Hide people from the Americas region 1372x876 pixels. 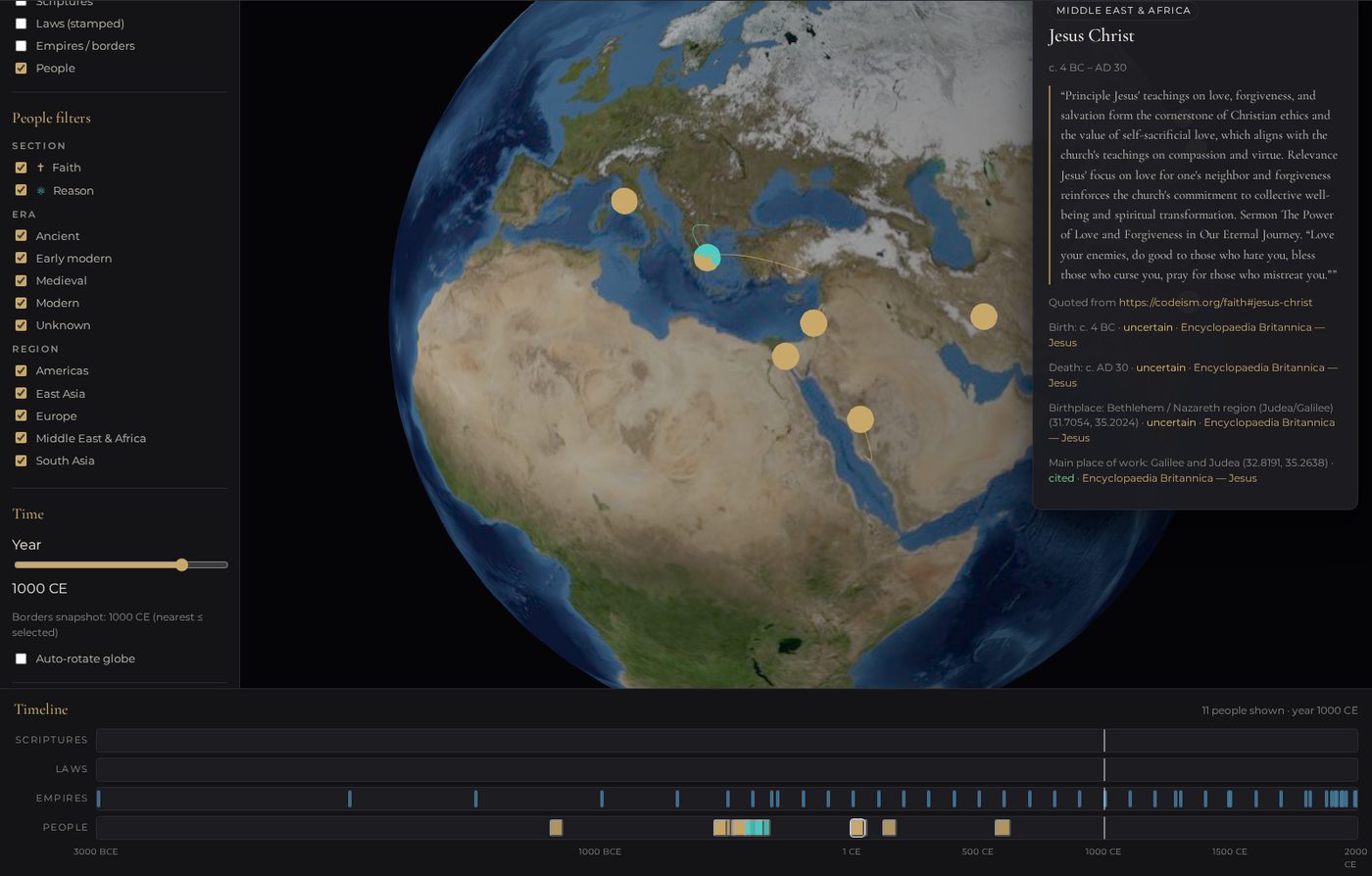(21, 371)
